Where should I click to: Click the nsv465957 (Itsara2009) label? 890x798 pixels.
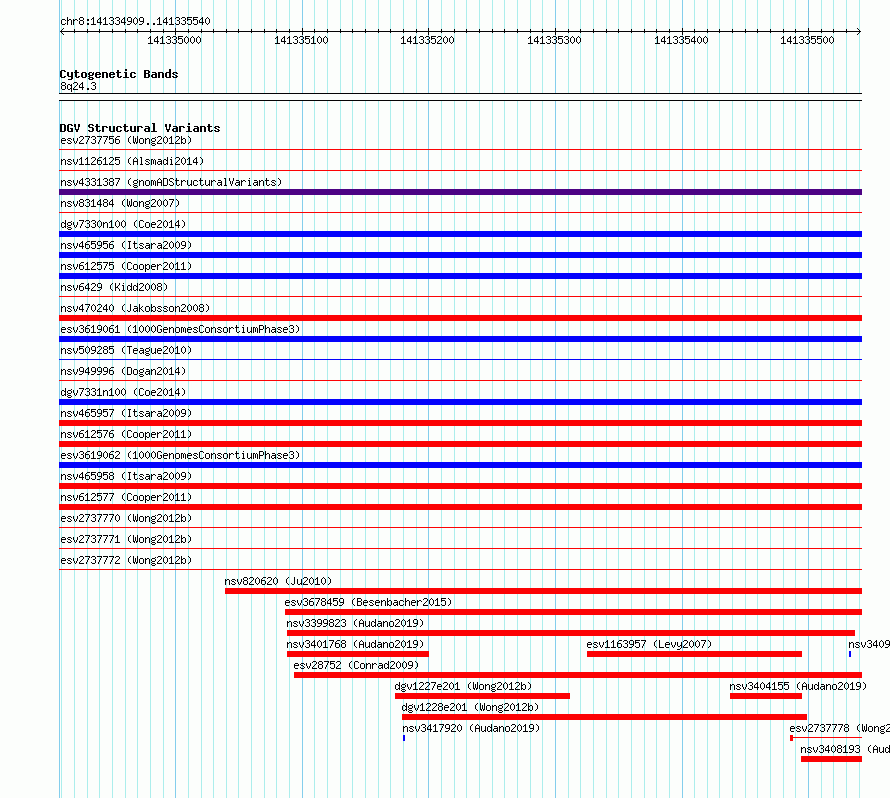tap(126, 413)
